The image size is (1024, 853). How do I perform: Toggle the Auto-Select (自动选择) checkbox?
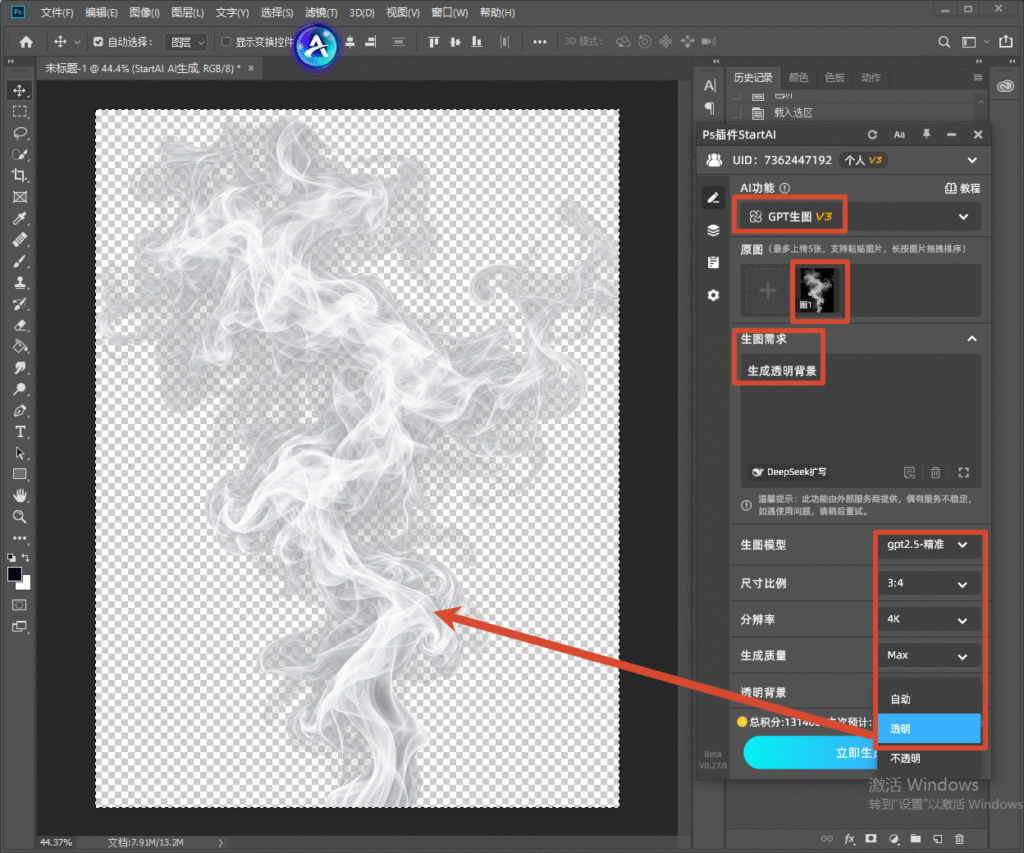98,42
